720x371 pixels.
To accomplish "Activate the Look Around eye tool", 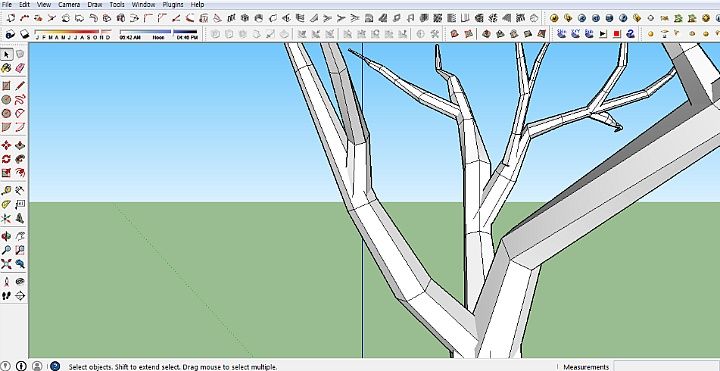I will [x=20, y=282].
